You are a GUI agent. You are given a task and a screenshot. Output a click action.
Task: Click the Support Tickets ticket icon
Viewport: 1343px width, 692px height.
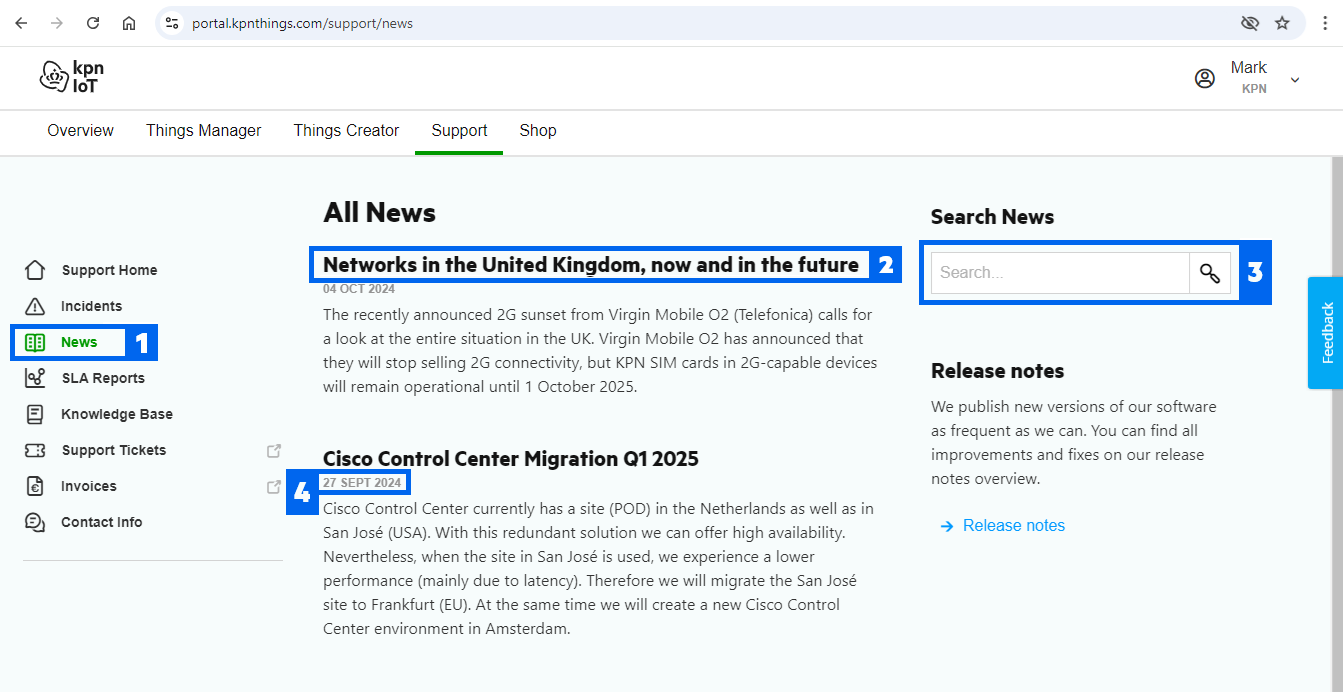[35, 450]
